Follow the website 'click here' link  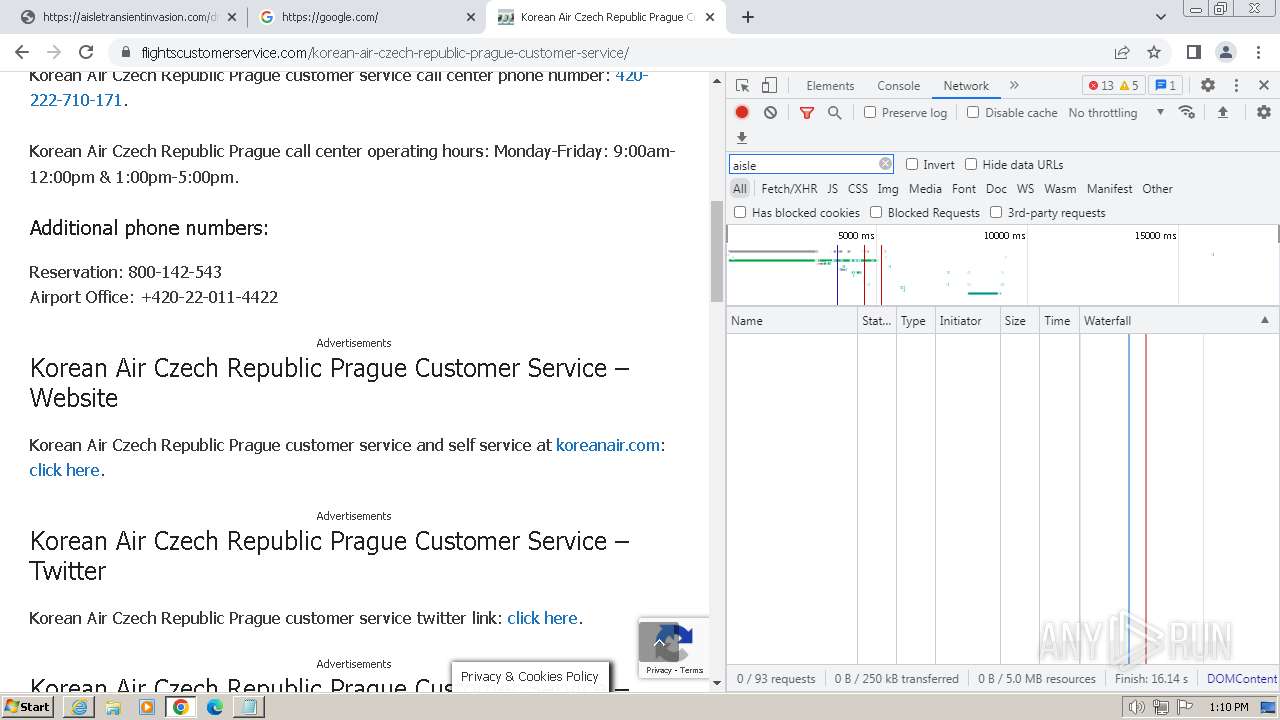[65, 470]
